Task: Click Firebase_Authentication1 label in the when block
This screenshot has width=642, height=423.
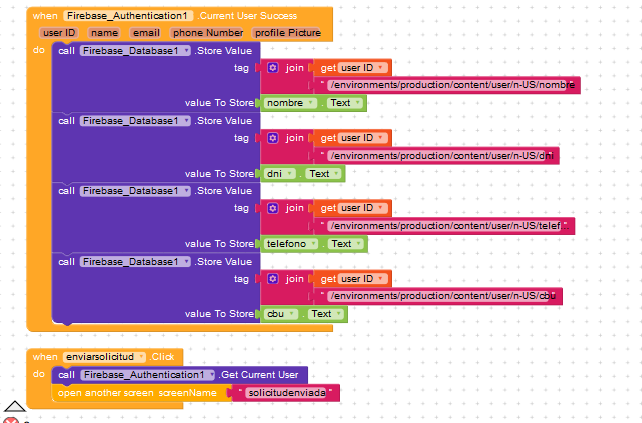Action: click(x=127, y=16)
